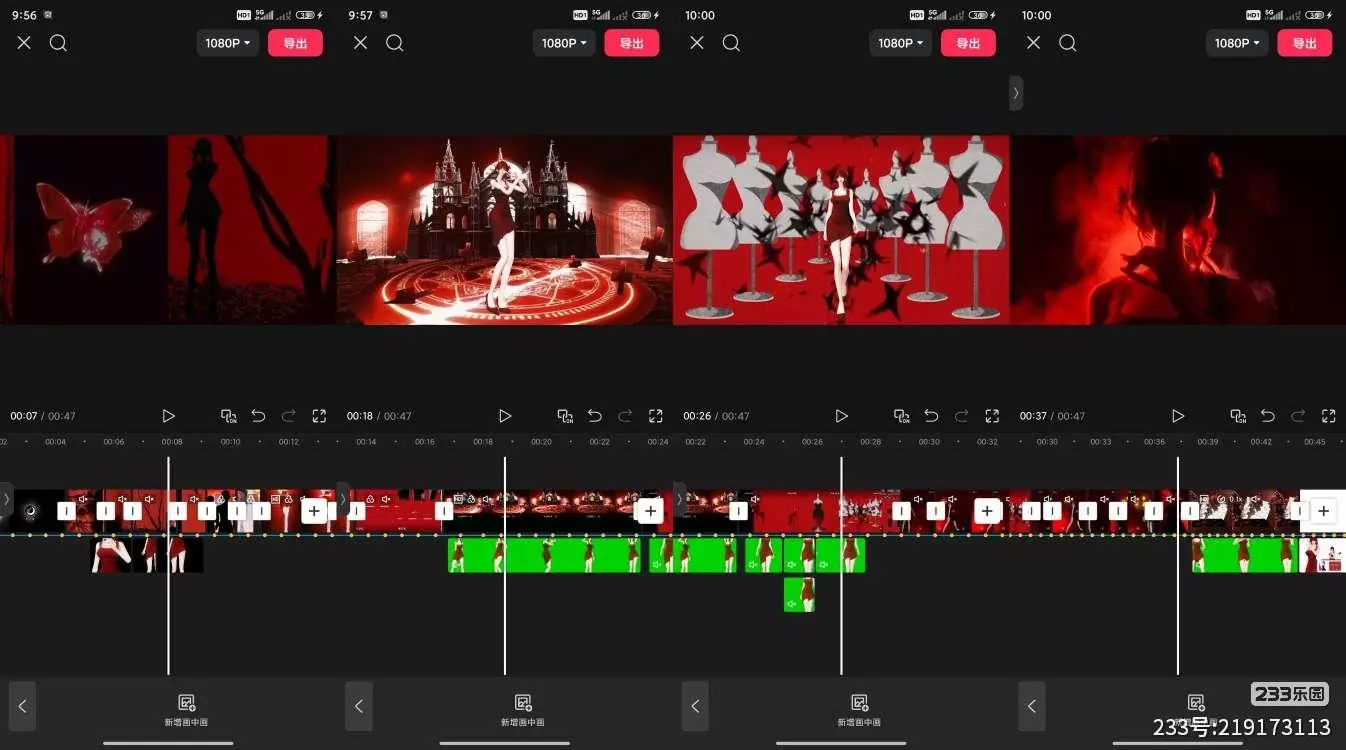Screen dimensions: 1346x750
Task: Tap the cathedral video preview
Action: pyautogui.click(x=505, y=230)
